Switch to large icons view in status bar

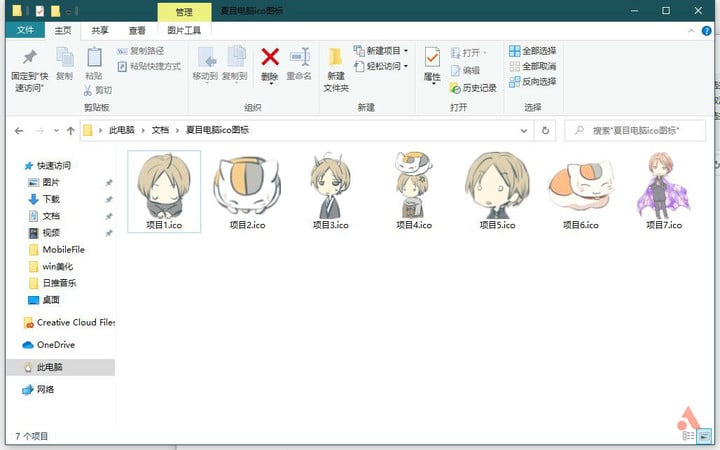coord(703,436)
